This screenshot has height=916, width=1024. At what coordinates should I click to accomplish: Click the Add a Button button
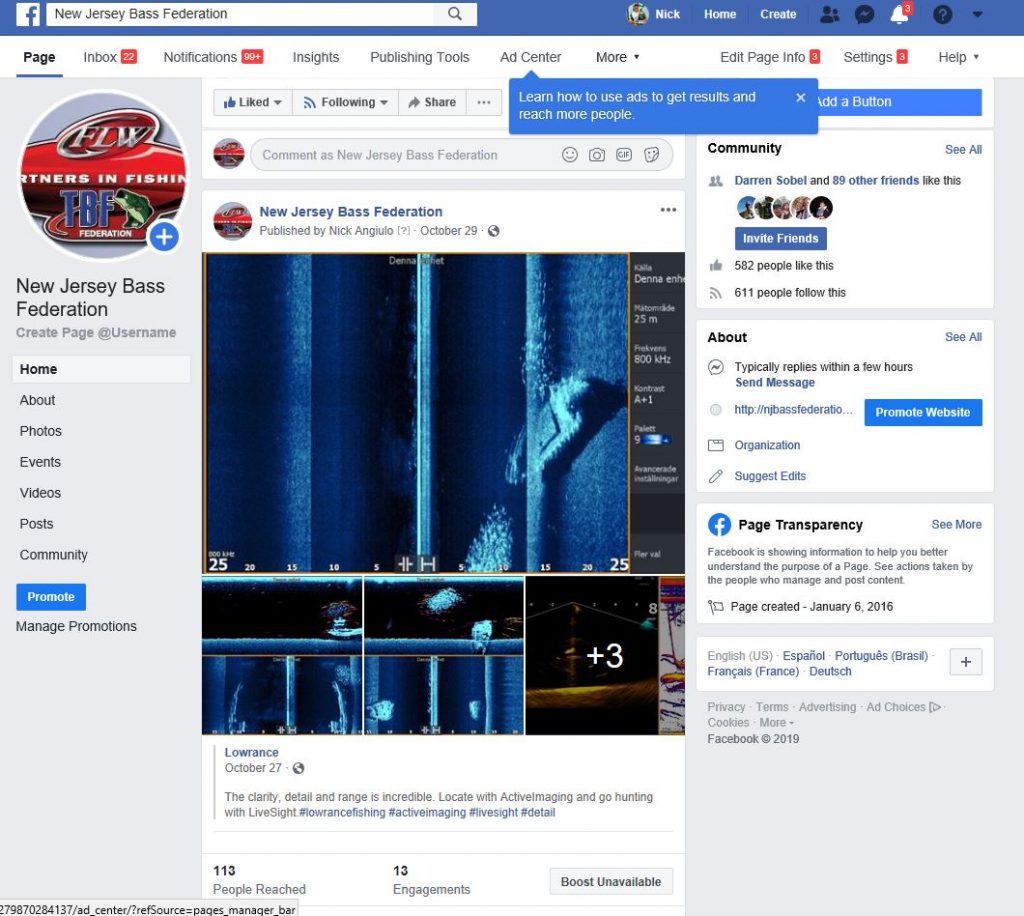coord(899,102)
